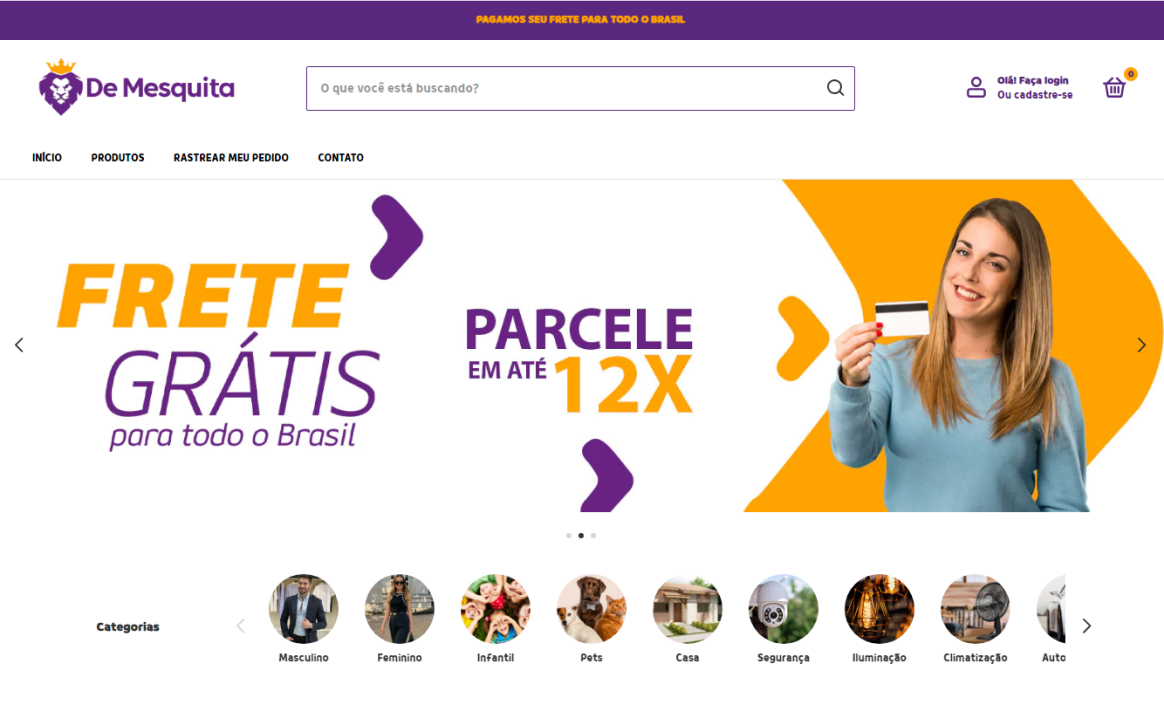1164x718 pixels.
Task: Focus the 'O que você está buscando?' search field
Action: pos(568,88)
